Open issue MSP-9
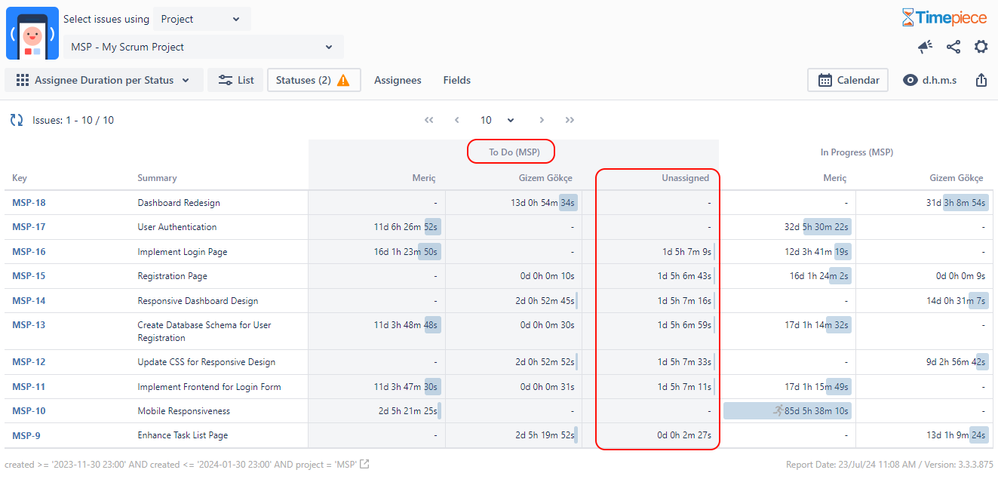The image size is (998, 479). coord(26,436)
